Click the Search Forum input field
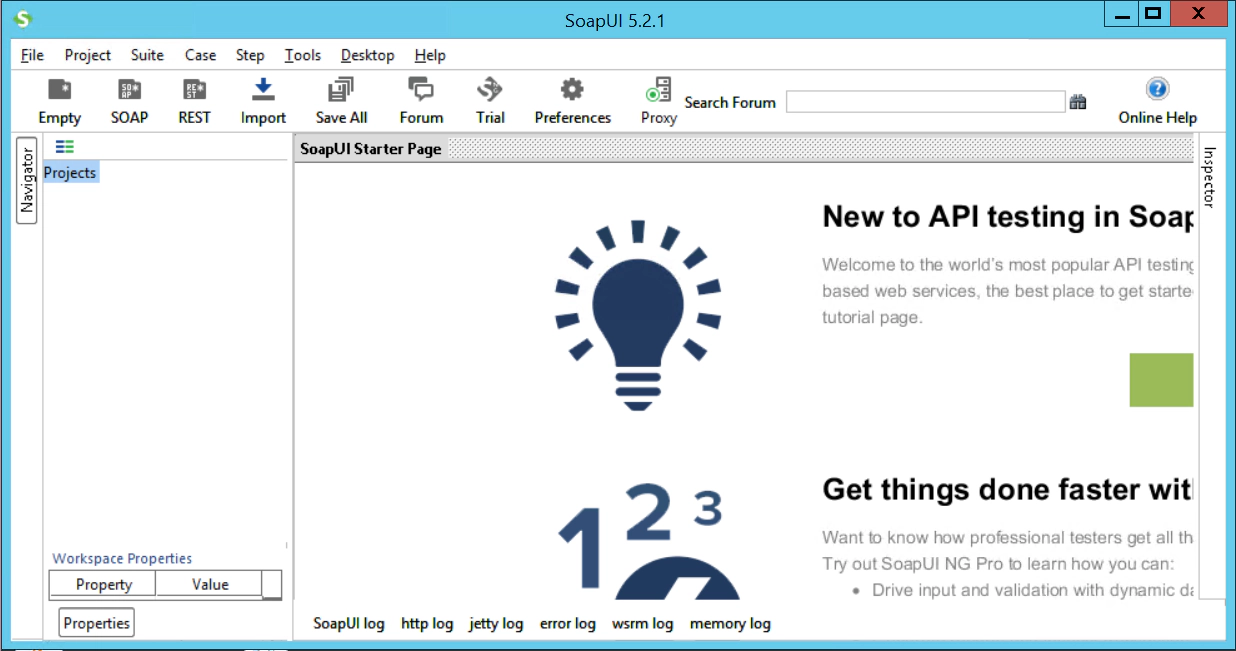 (925, 102)
